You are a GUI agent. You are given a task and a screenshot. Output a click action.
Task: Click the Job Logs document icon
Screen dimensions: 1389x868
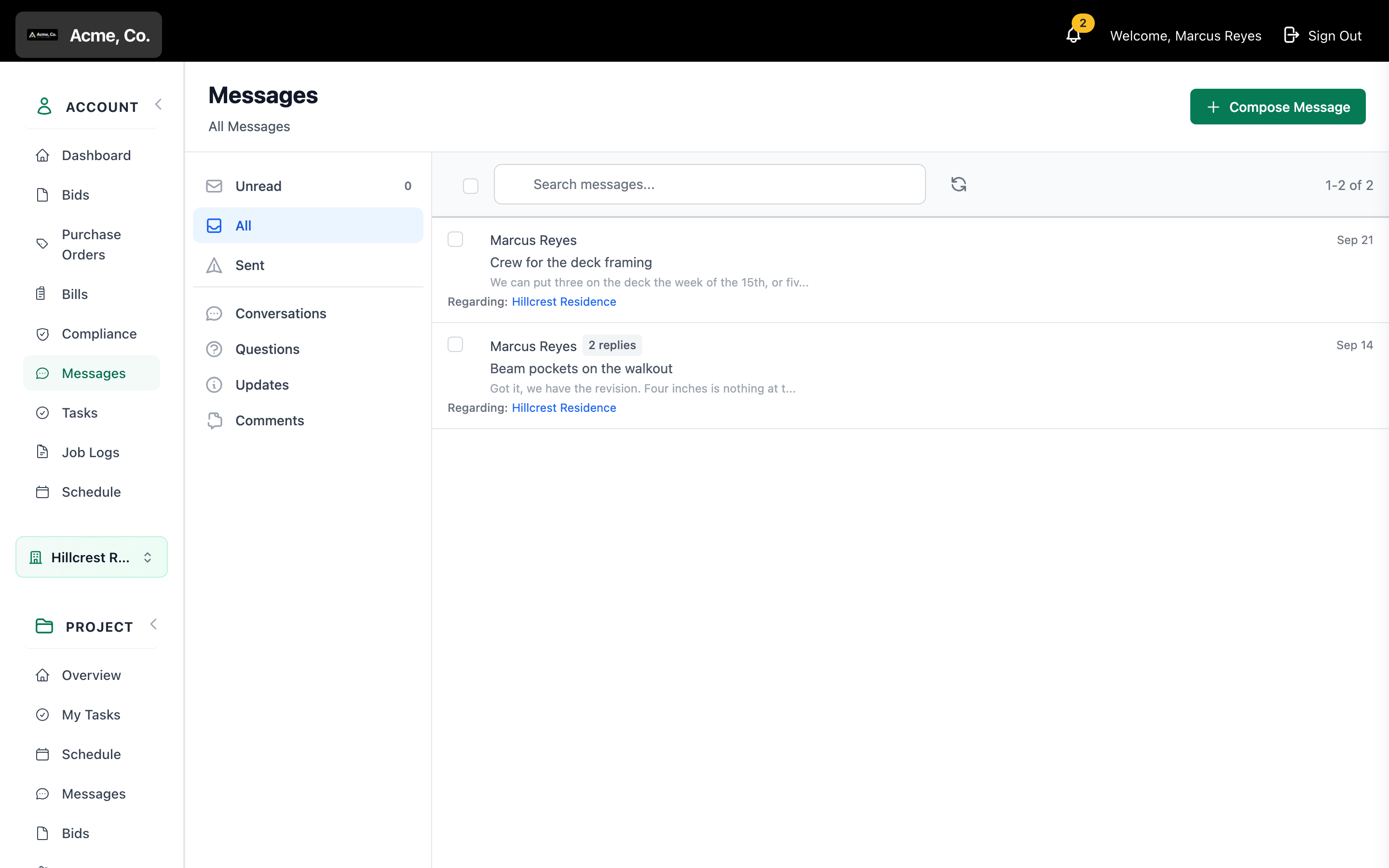pyautogui.click(x=42, y=452)
